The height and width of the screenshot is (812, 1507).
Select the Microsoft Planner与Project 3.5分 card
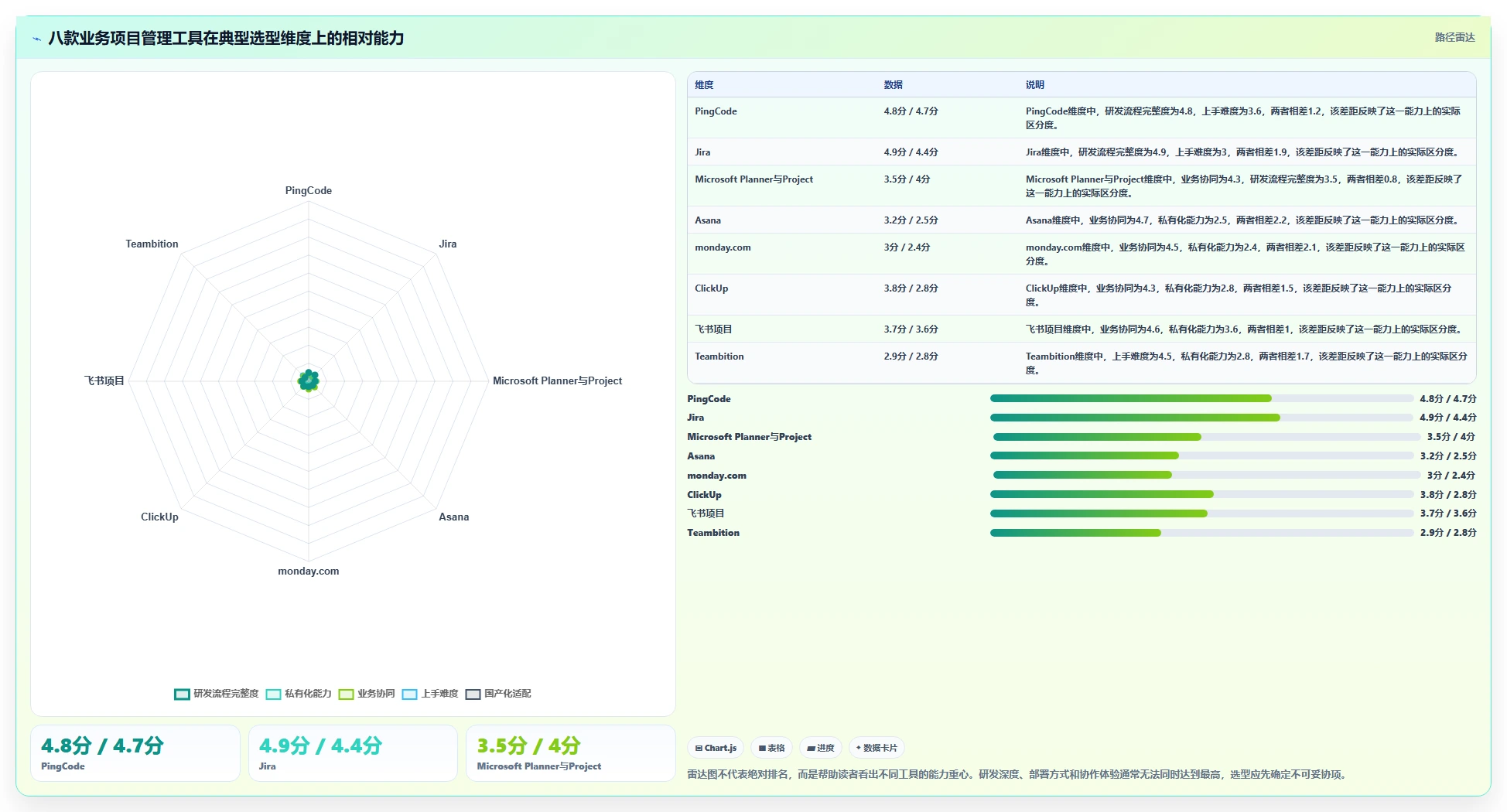pyautogui.click(x=571, y=753)
